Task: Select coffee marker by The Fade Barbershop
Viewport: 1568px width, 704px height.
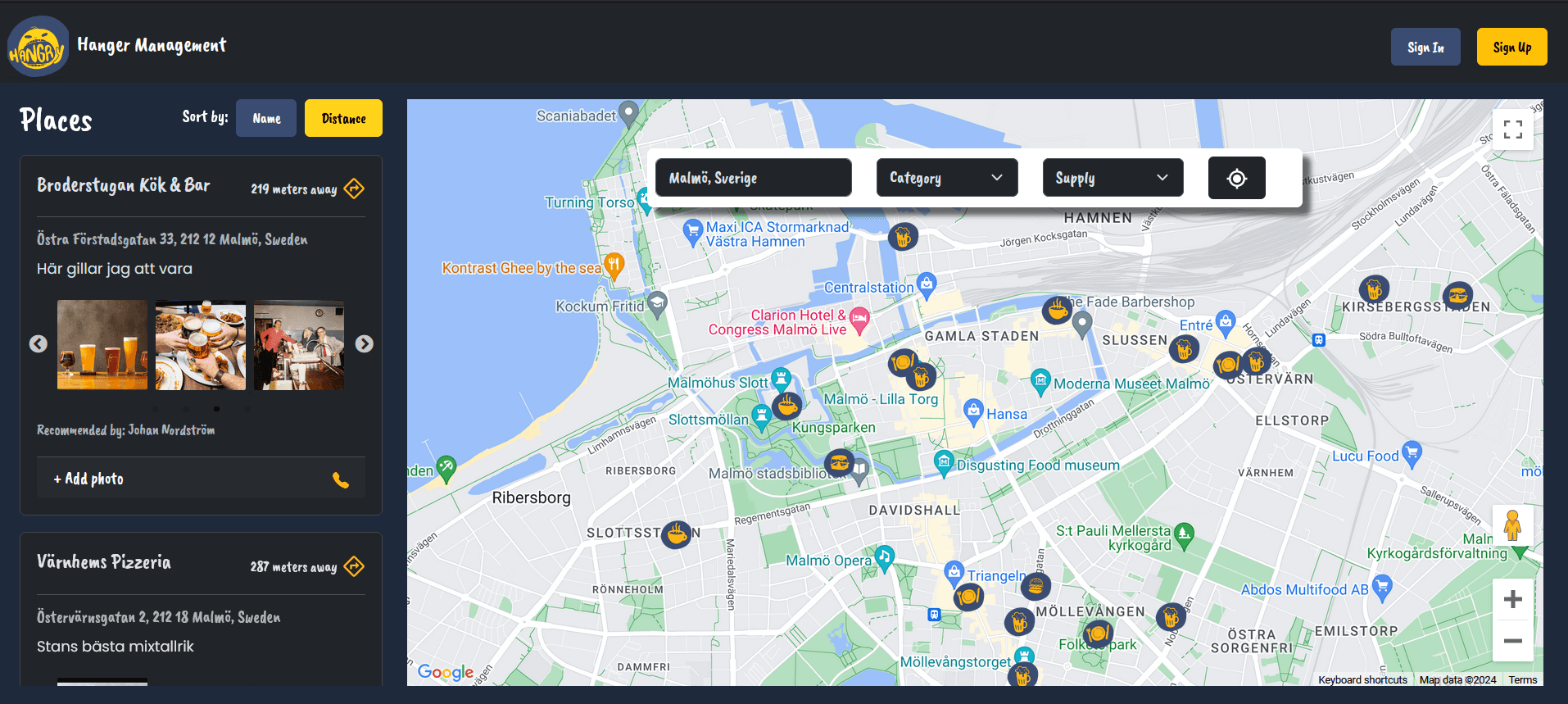Action: (1057, 310)
